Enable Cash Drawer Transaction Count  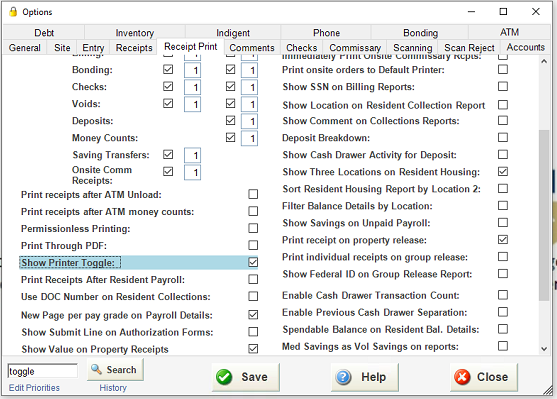(503, 295)
